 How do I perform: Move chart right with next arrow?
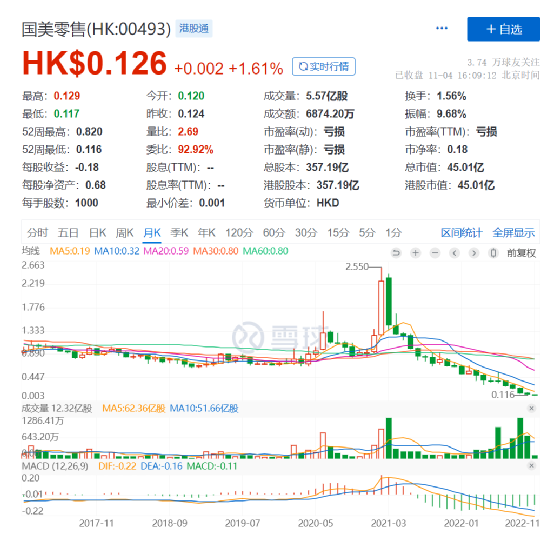click(474, 253)
